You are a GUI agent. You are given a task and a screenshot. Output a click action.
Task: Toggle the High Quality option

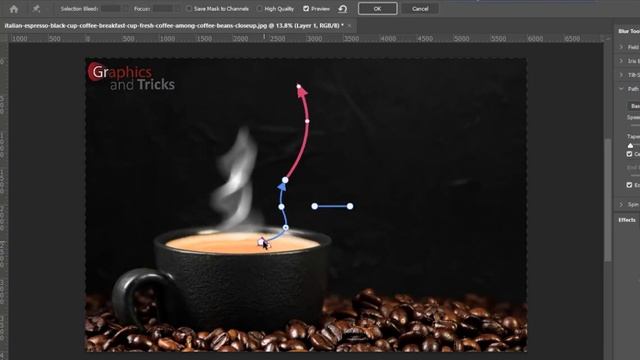[260, 9]
